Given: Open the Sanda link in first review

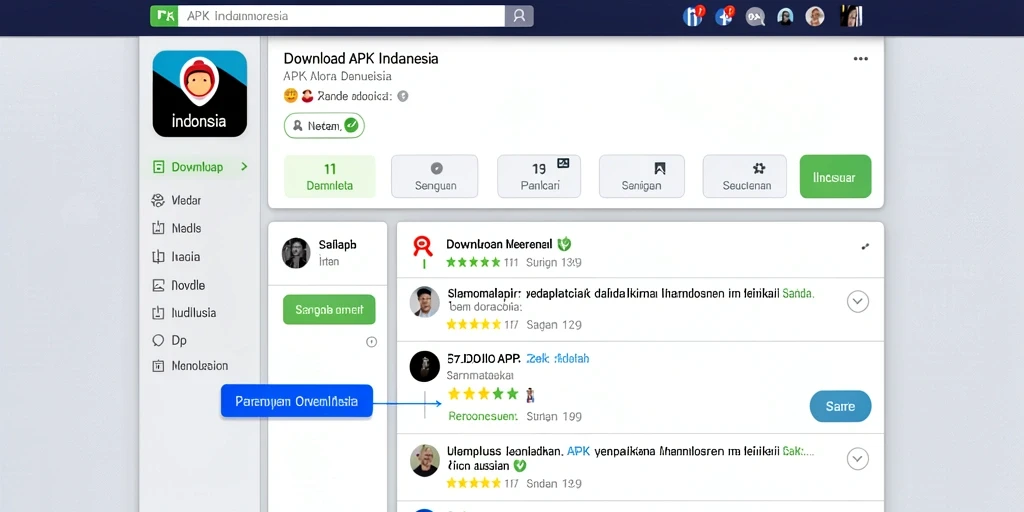Looking at the screenshot, I should pyautogui.click(x=798, y=294).
